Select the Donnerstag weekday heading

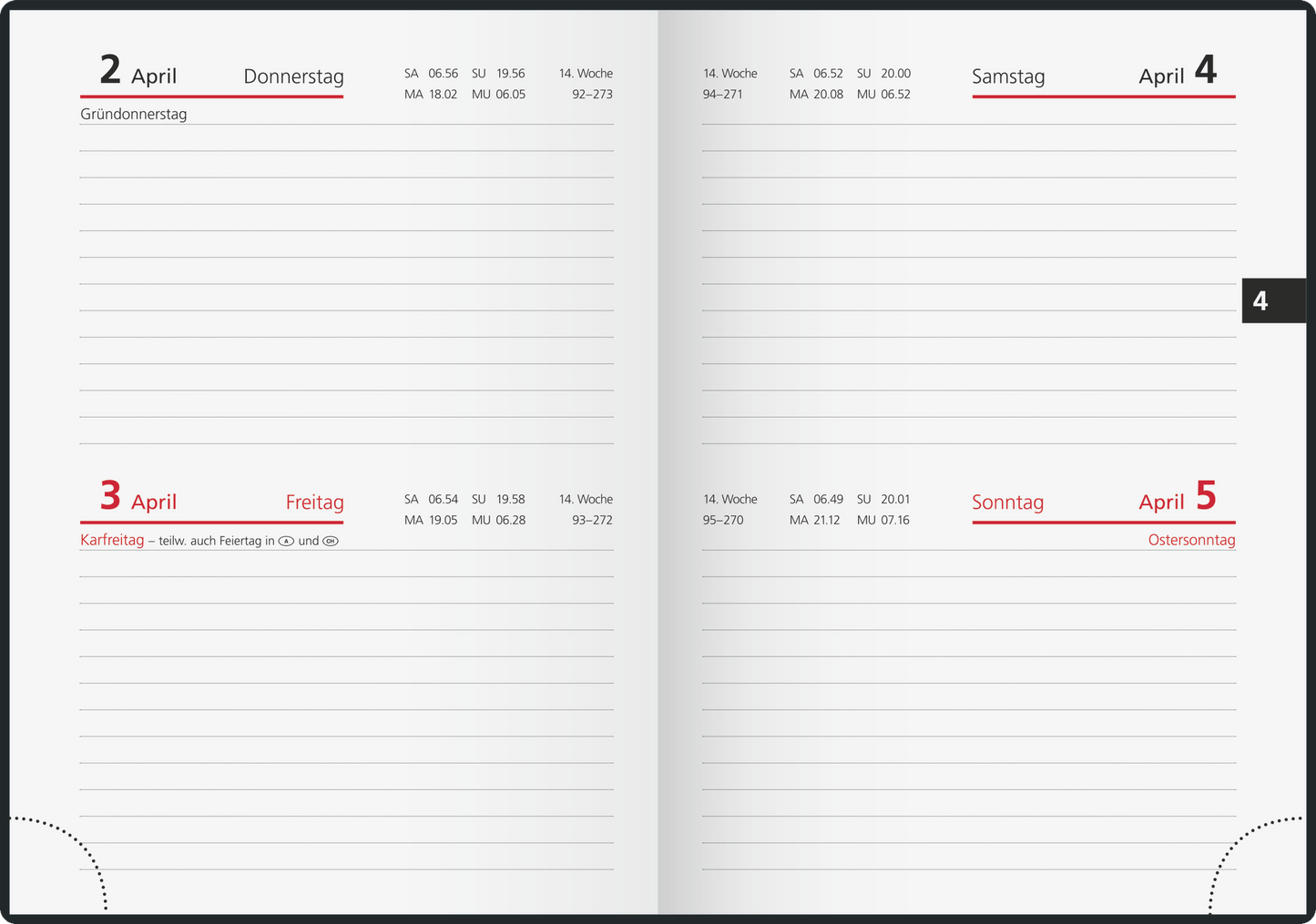(293, 76)
